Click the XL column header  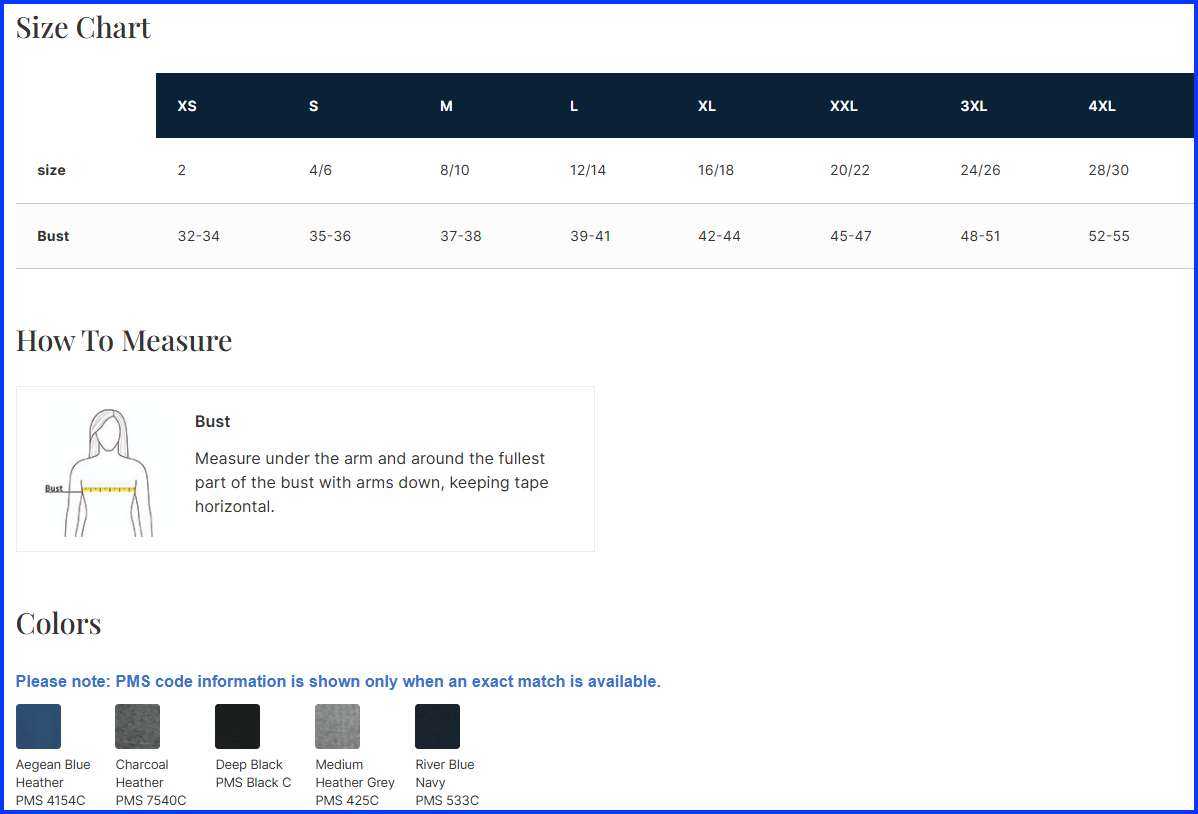(706, 106)
